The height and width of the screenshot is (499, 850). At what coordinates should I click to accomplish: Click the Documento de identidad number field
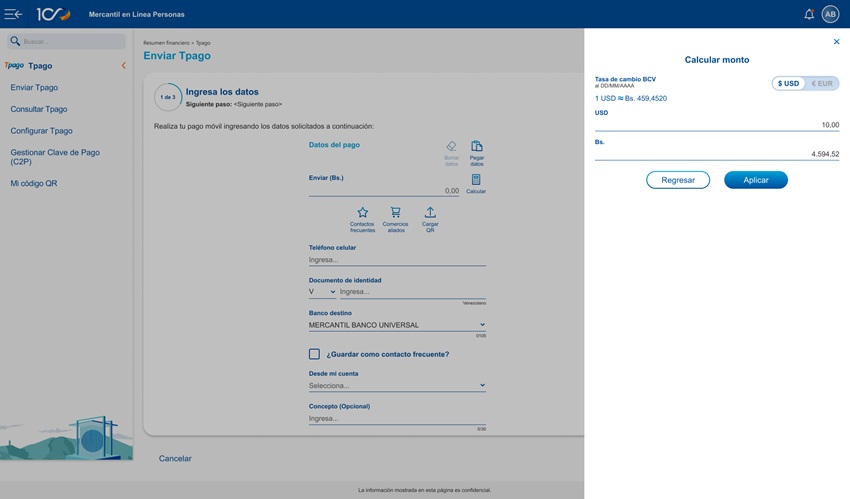click(413, 291)
